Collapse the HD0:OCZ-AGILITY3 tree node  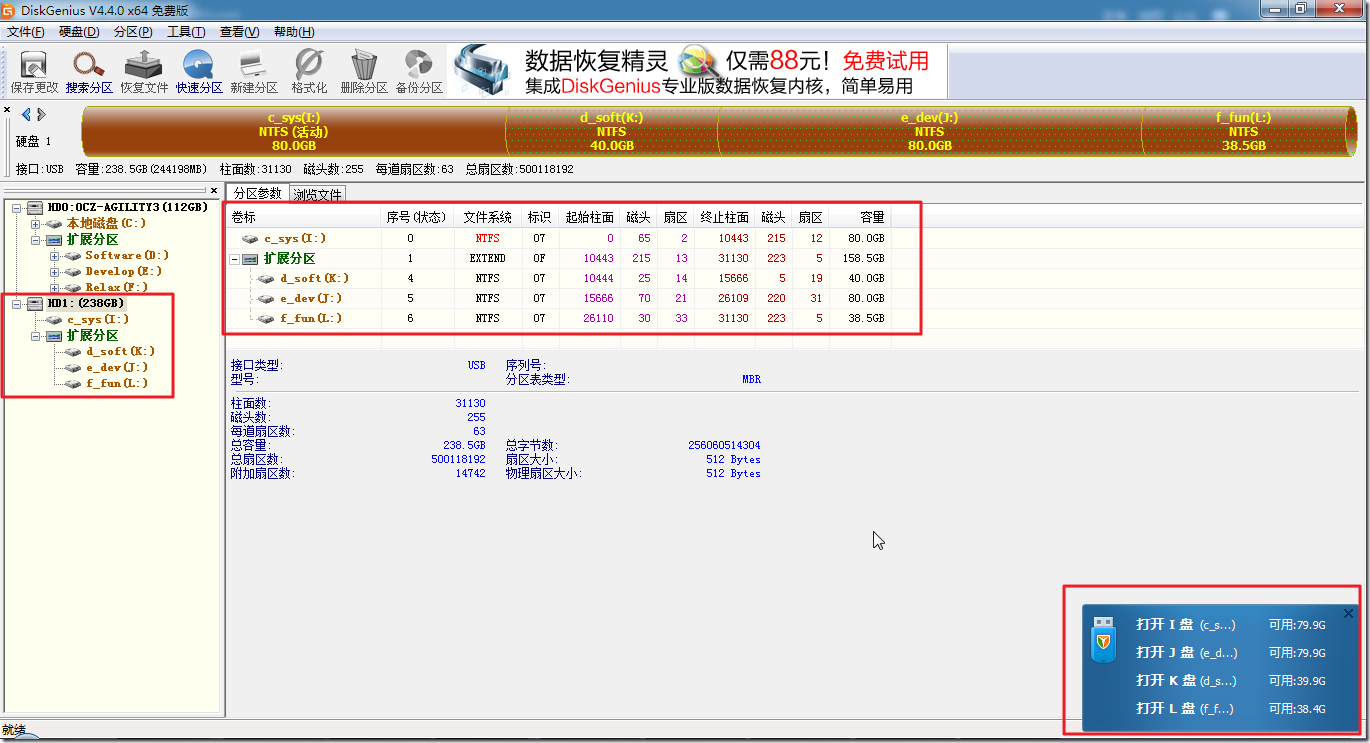[17, 207]
